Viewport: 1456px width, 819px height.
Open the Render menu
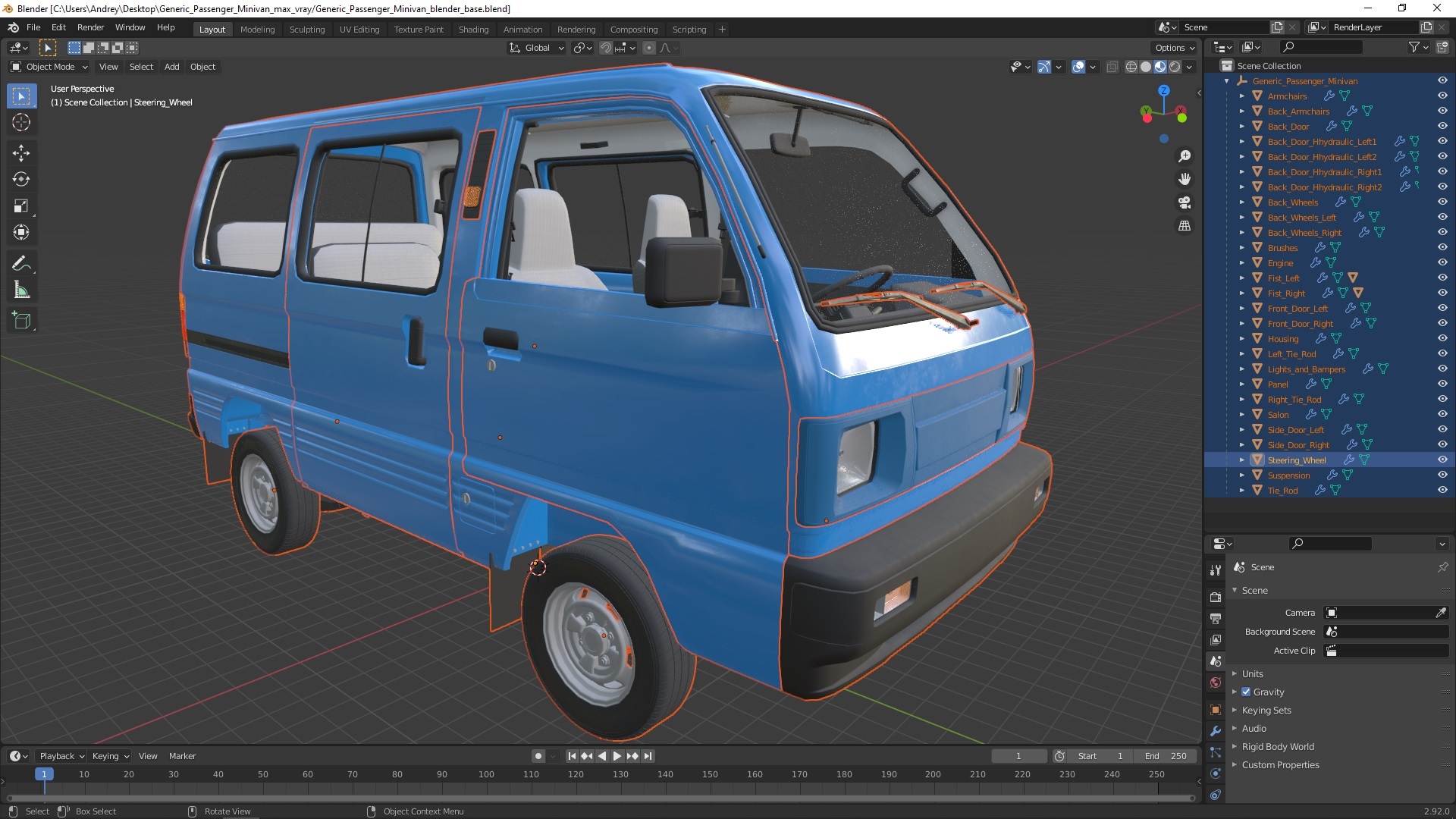90,27
